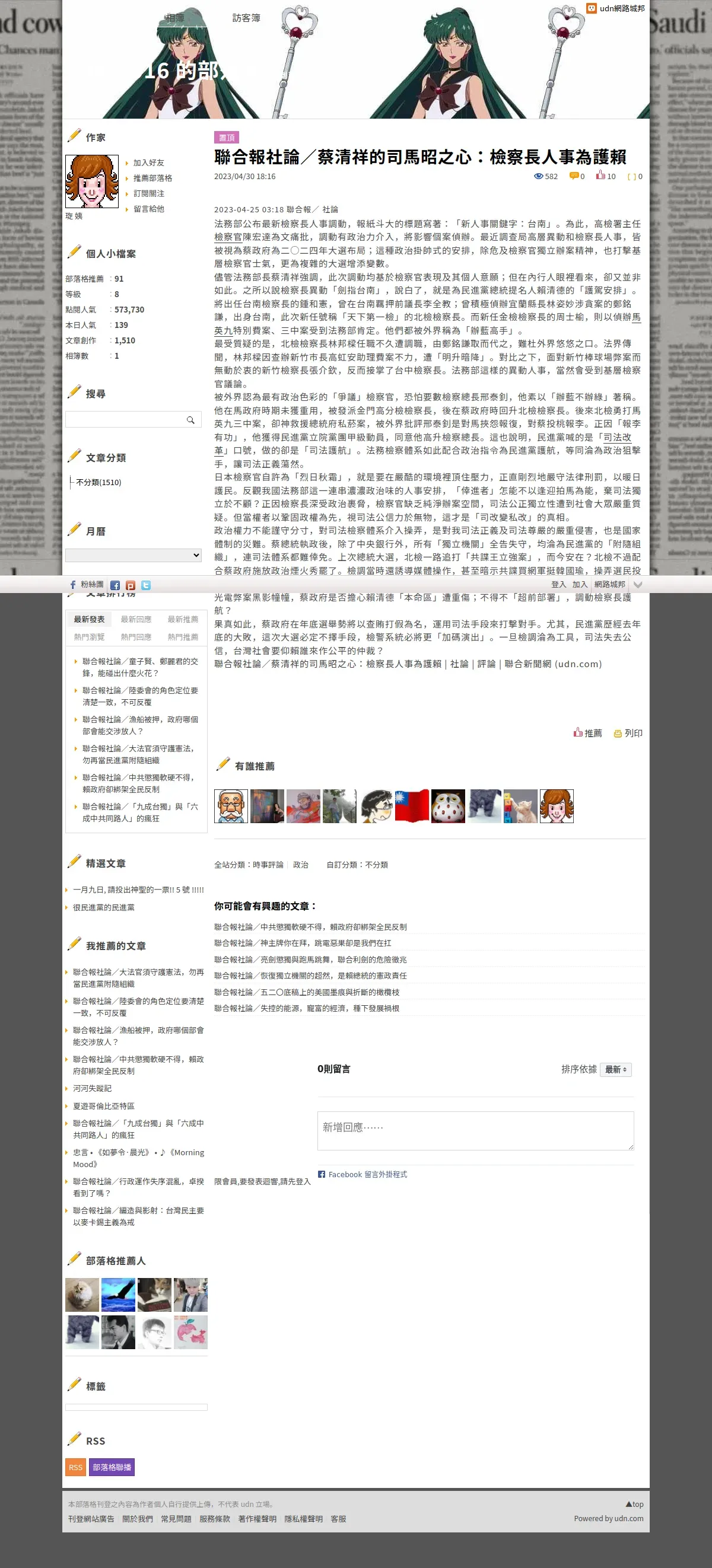This screenshot has width=712, height=1568.
Task: Click 關於我們 footer link
Action: [x=138, y=1519]
